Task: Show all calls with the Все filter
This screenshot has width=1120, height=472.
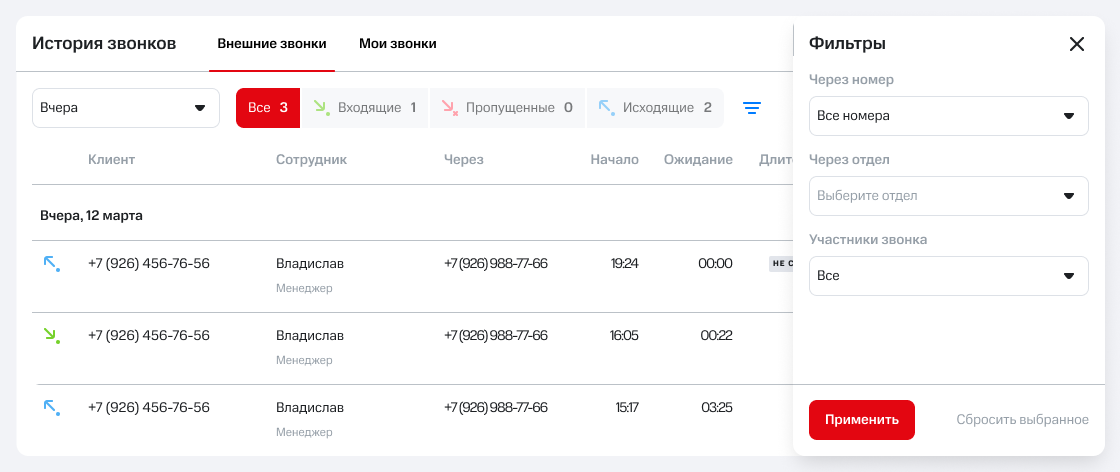Action: pyautogui.click(x=268, y=108)
